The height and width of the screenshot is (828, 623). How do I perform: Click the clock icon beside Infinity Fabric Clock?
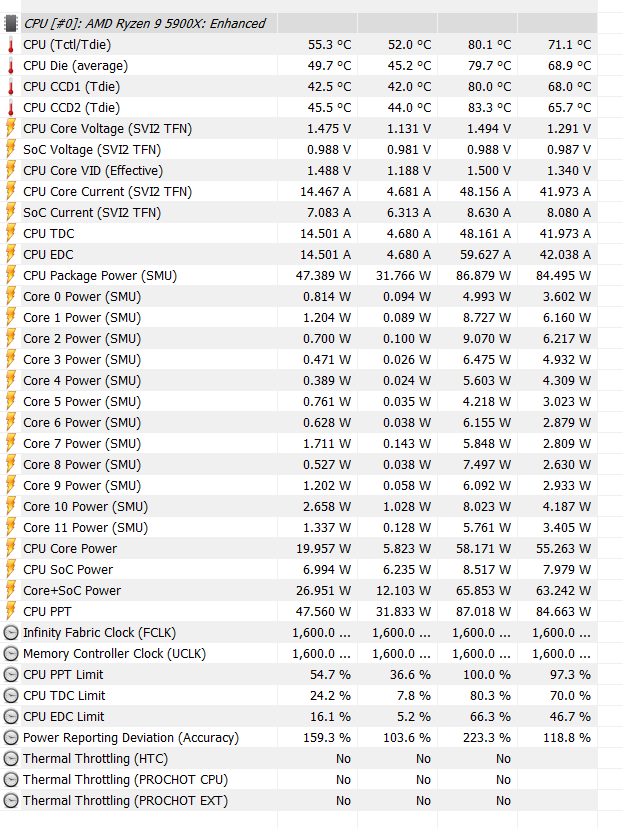point(11,633)
